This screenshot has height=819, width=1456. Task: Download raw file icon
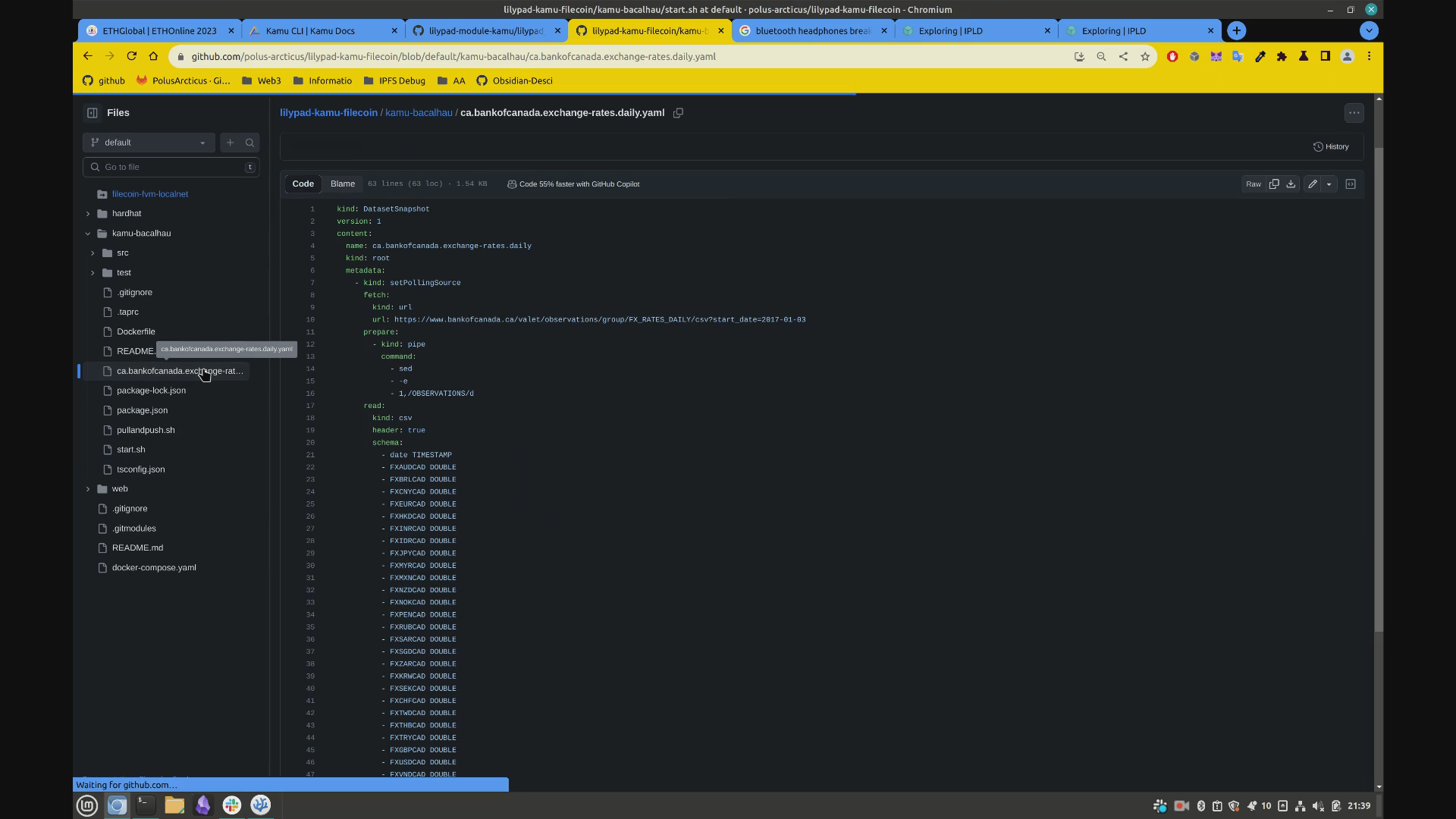(x=1291, y=184)
